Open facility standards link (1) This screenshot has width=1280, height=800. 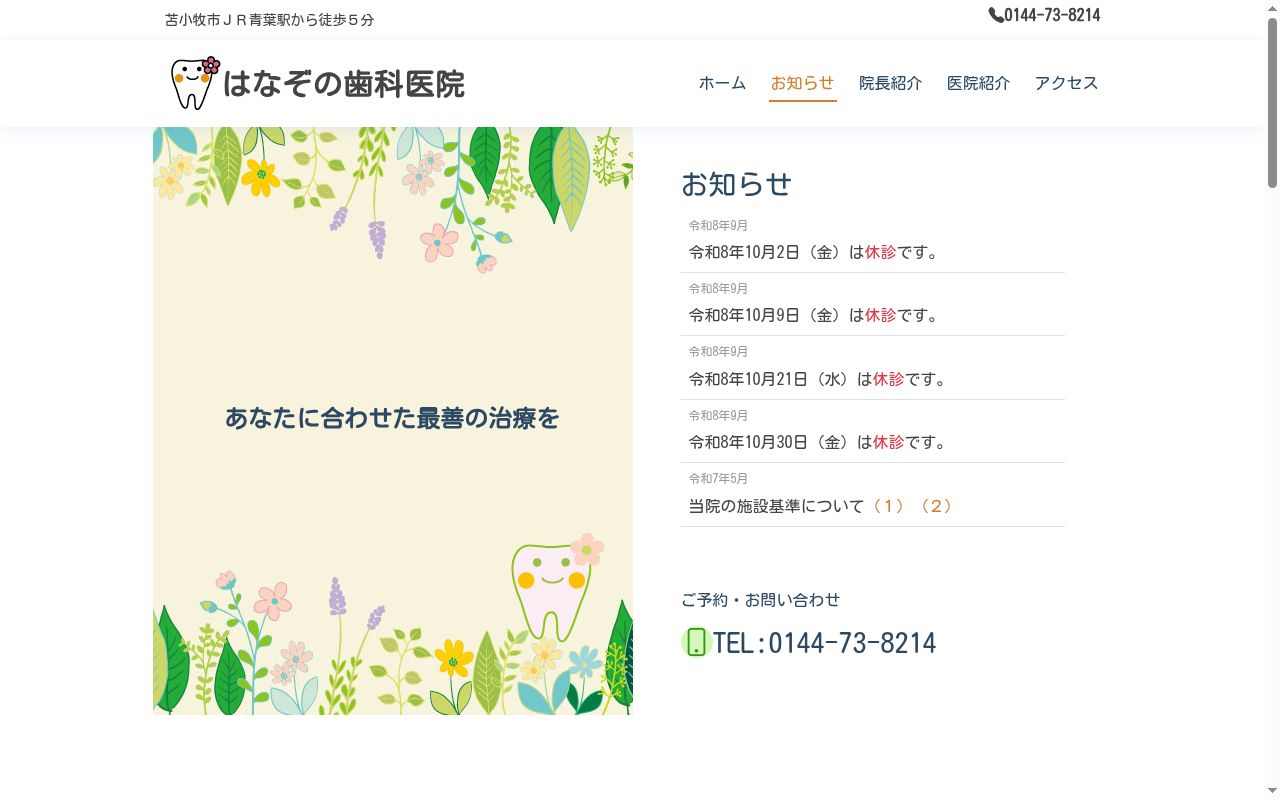[887, 506]
